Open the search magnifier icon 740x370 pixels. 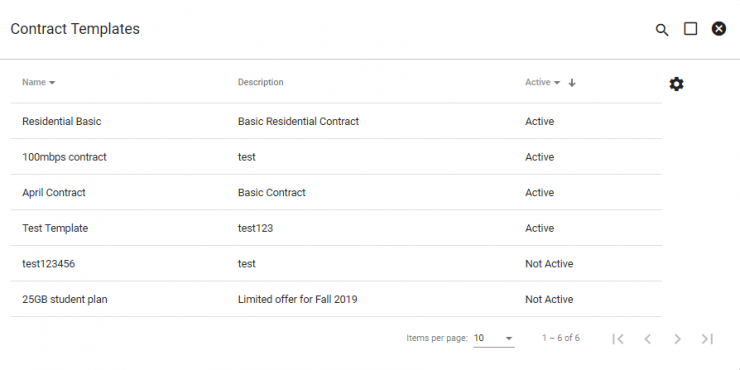coord(662,30)
